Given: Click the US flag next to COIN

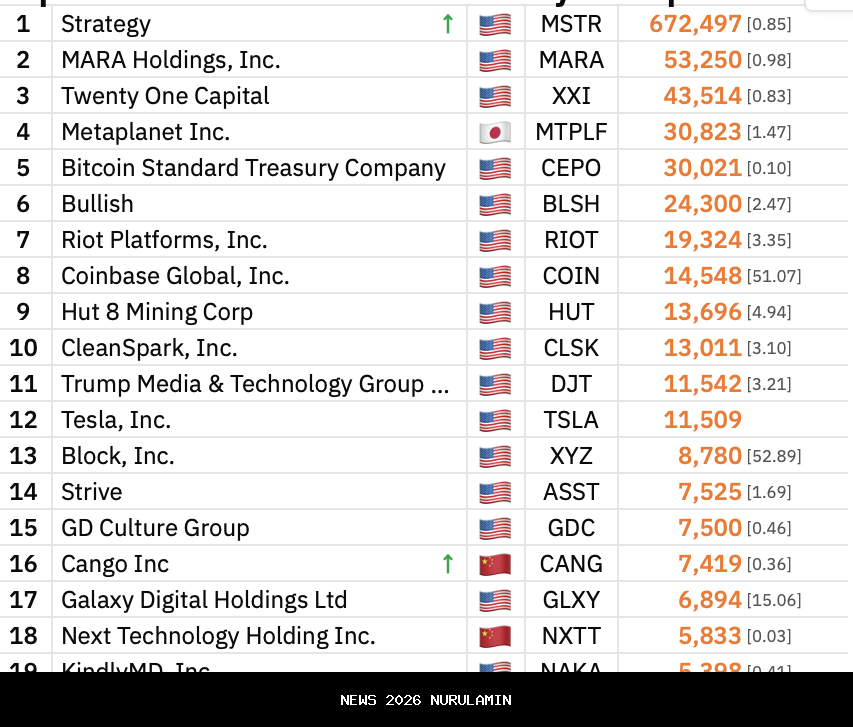Looking at the screenshot, I should point(495,276).
